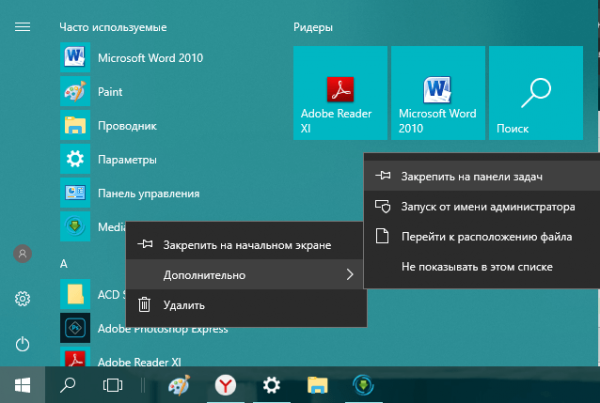The height and width of the screenshot is (403, 600).
Task: Select Закрепить на панели задач
Action: (x=482, y=176)
